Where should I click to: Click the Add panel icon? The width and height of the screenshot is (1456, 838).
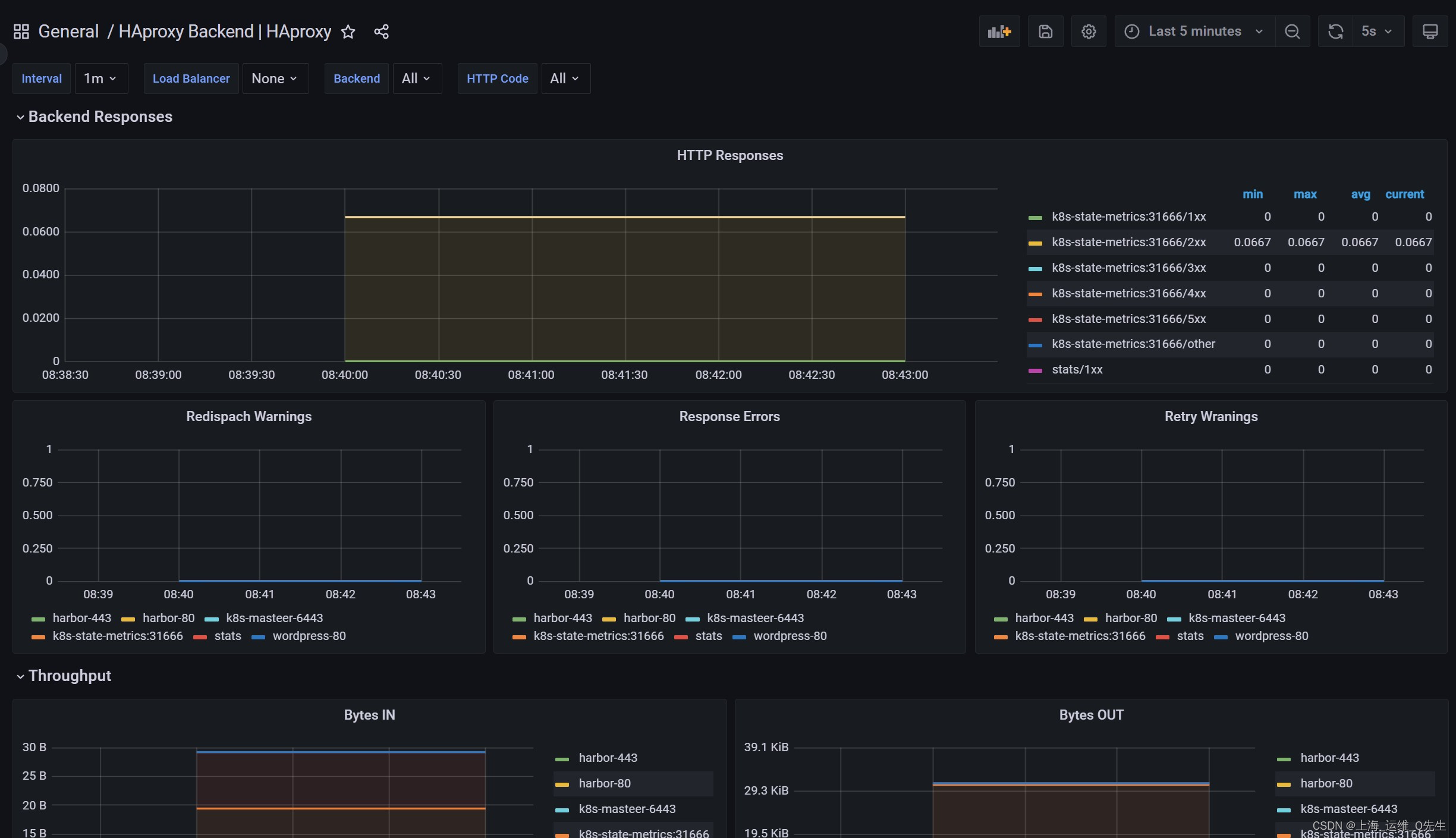pyautogui.click(x=999, y=32)
